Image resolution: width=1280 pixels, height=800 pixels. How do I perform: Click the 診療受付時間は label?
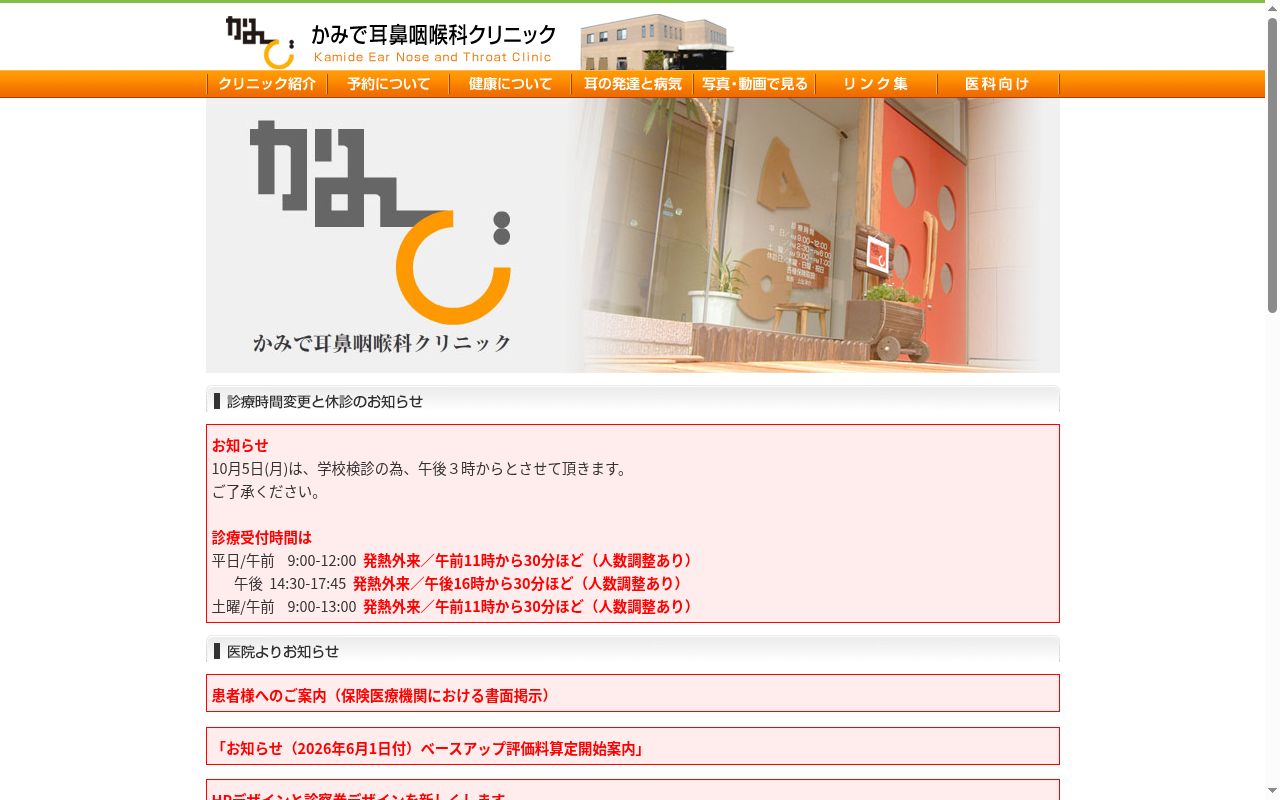point(262,537)
